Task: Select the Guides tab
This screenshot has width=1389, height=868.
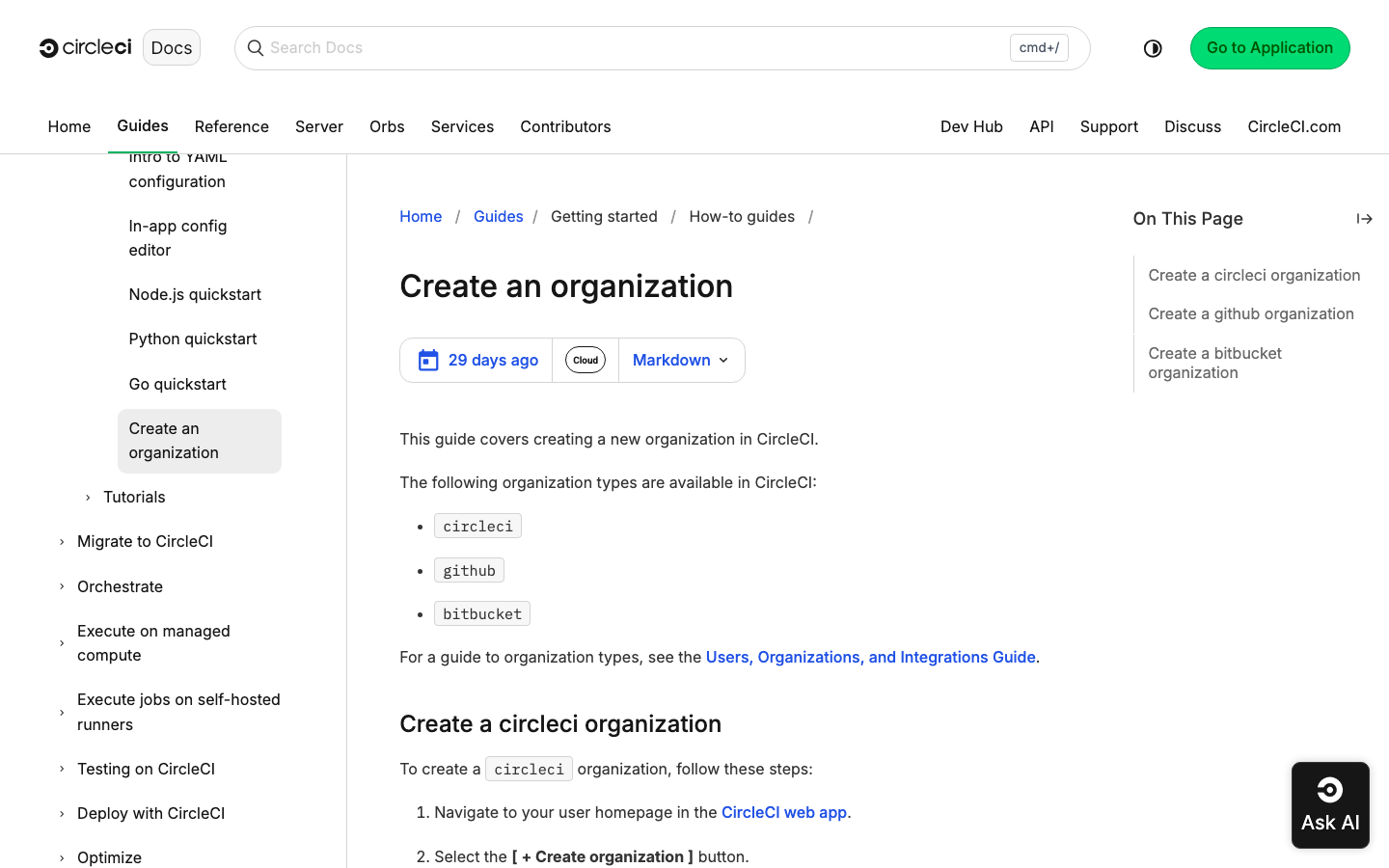Action: [143, 125]
